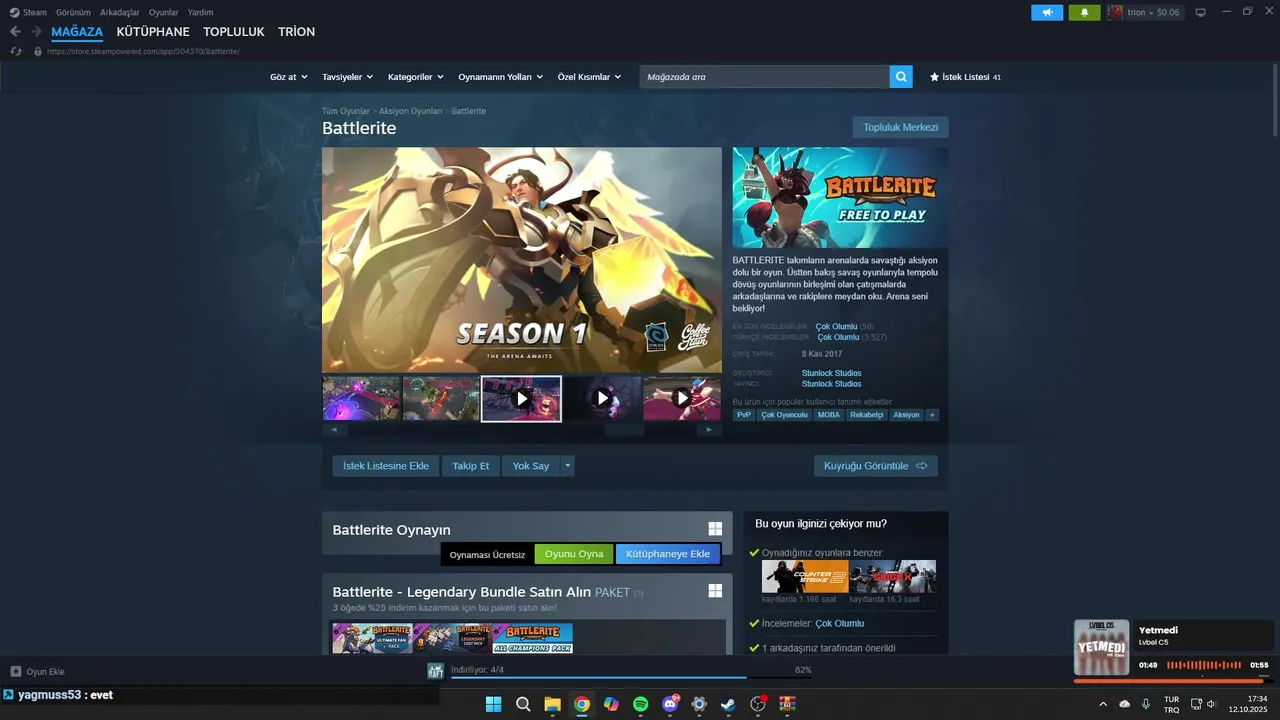Click the Kuyruğu Görüntüle button
Image resolution: width=1280 pixels, height=720 pixels.
(876, 466)
